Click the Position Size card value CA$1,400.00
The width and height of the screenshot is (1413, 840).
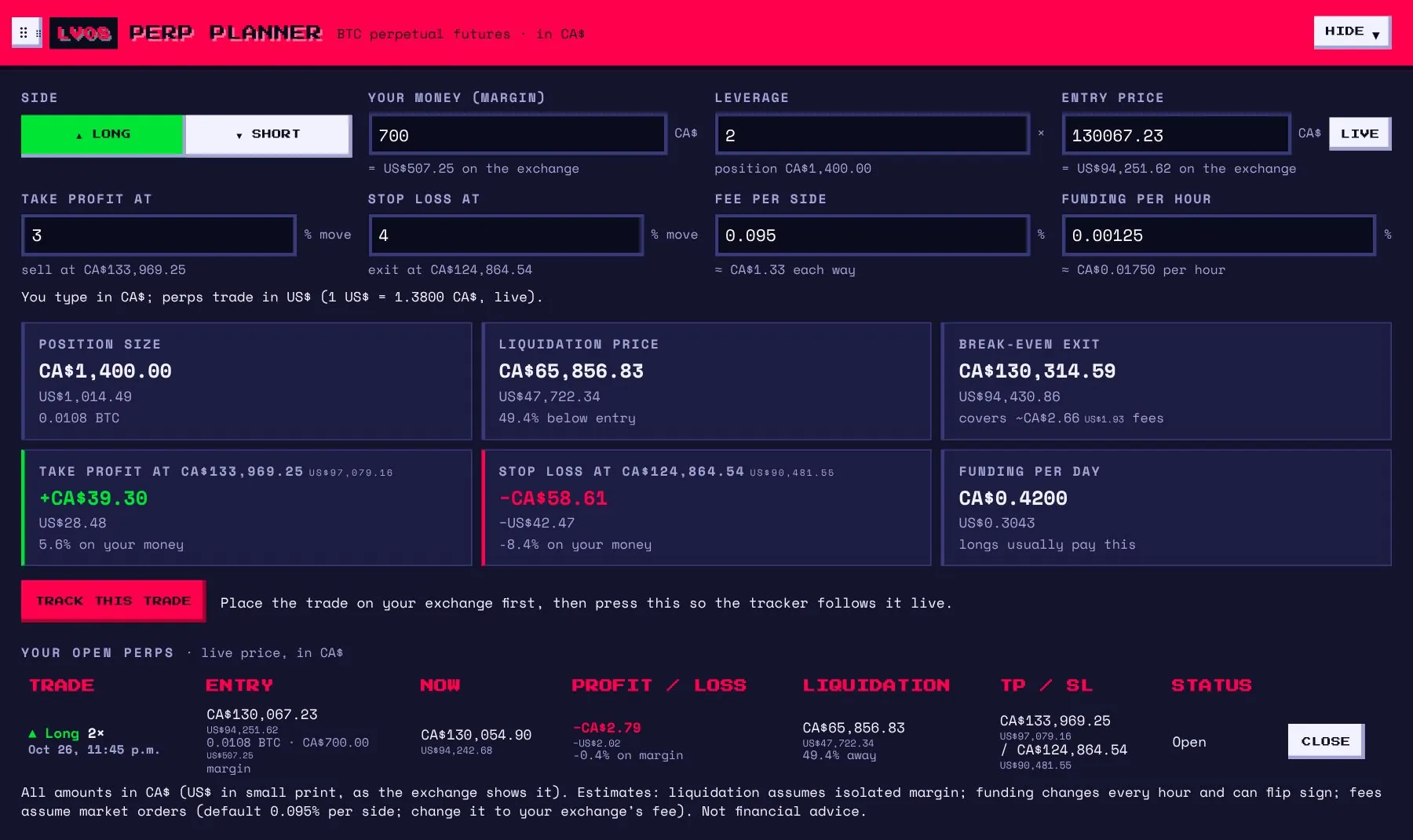point(105,371)
